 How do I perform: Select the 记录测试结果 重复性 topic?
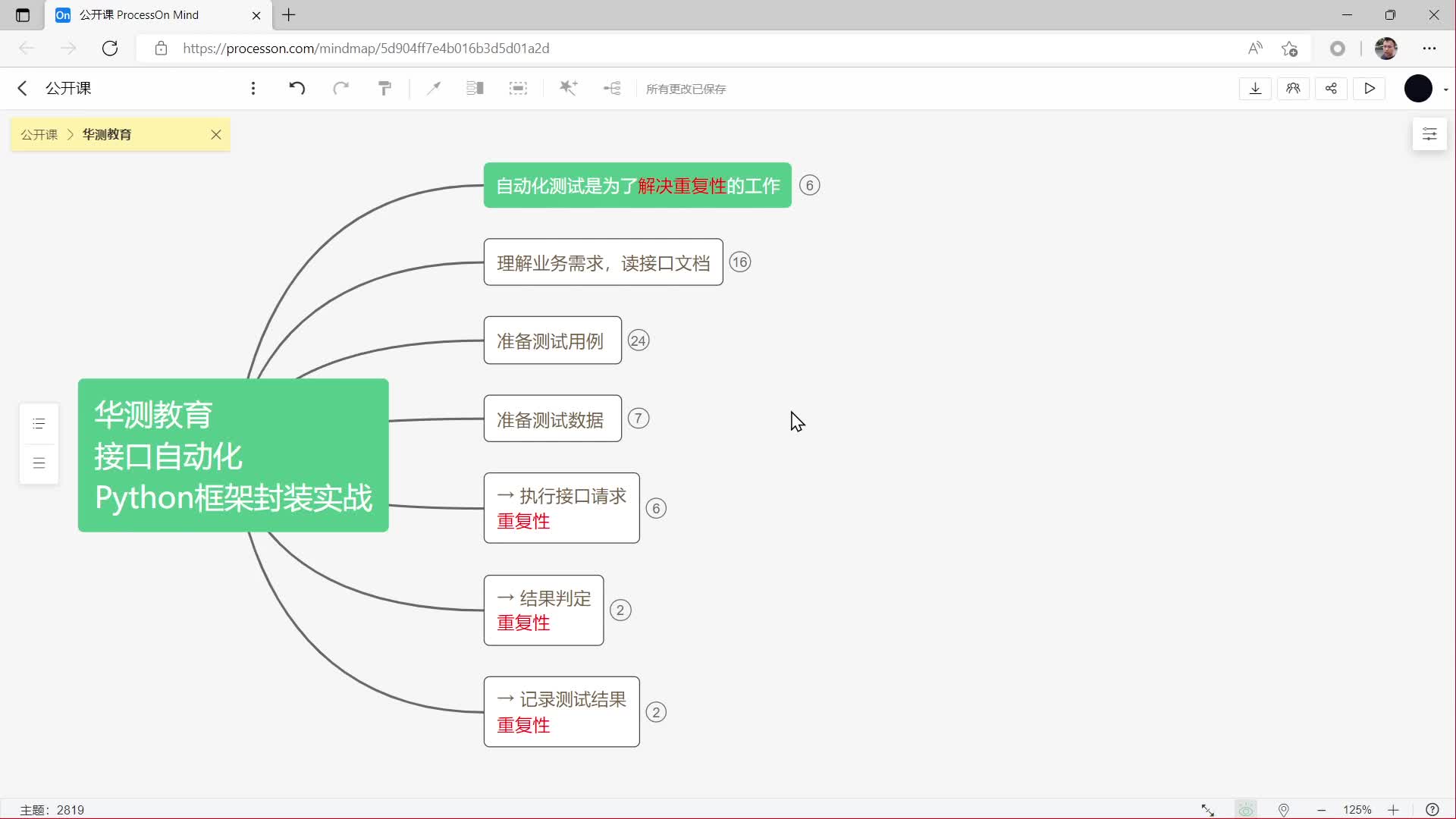pos(562,712)
